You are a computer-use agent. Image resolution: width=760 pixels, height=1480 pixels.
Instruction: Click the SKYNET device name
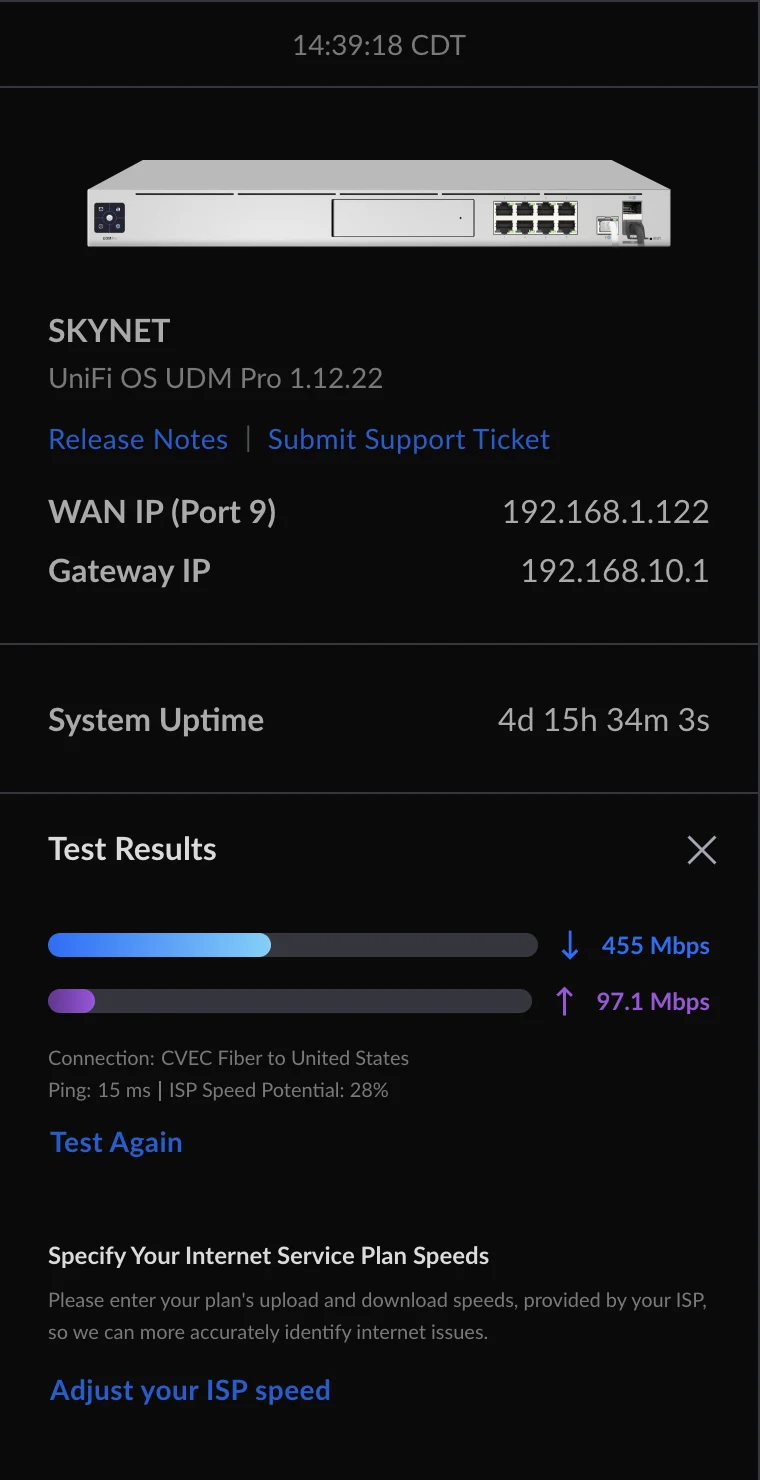109,330
